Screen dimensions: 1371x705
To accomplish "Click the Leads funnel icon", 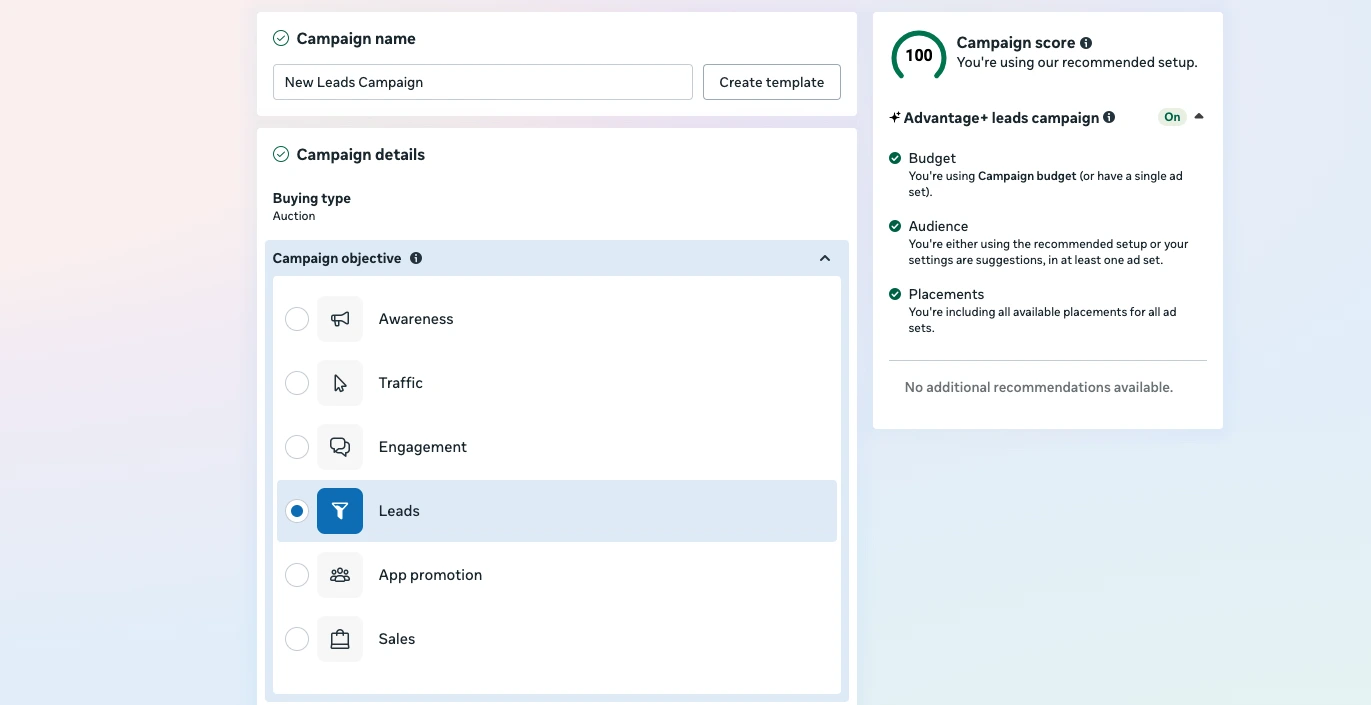I will [340, 511].
